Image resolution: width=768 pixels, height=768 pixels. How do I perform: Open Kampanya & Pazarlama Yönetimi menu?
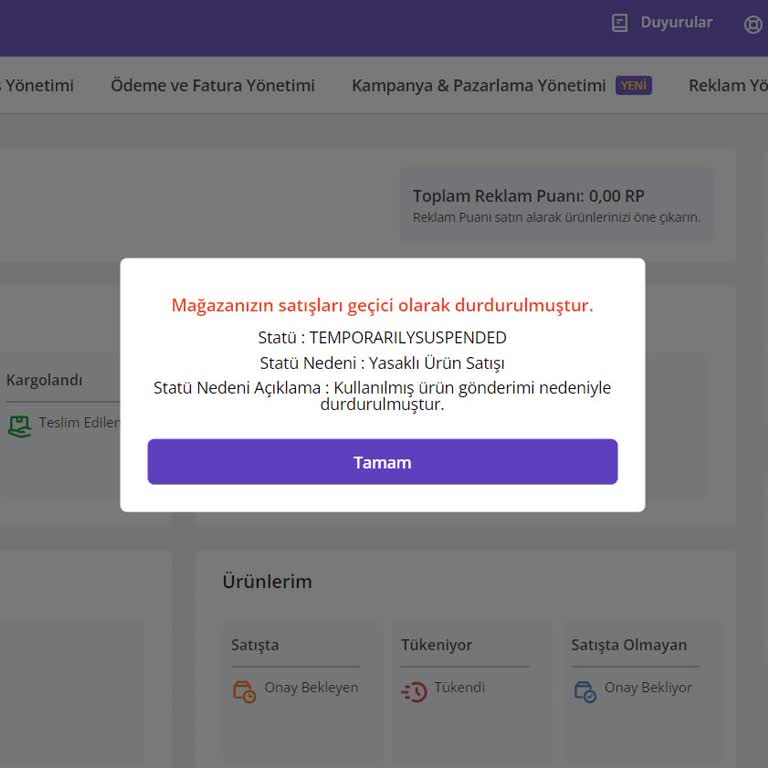click(x=479, y=85)
